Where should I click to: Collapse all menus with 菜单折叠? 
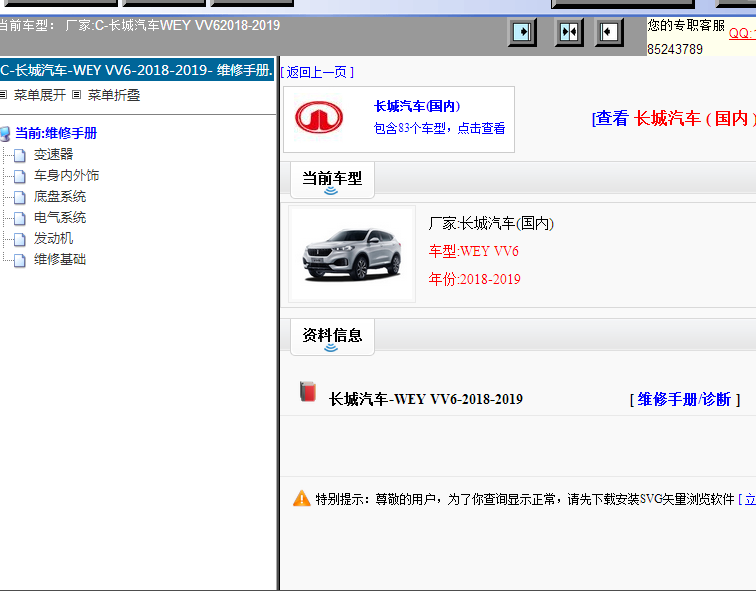pos(114,95)
